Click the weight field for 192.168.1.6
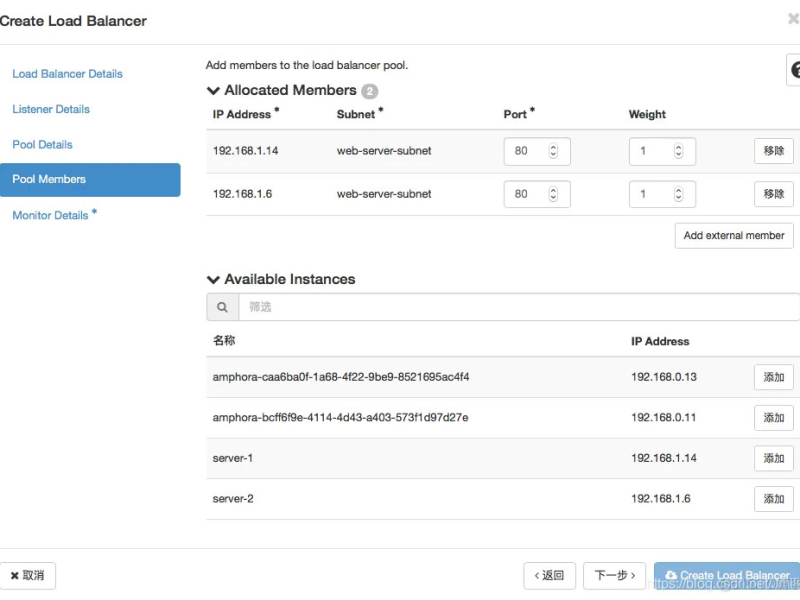 [662, 194]
